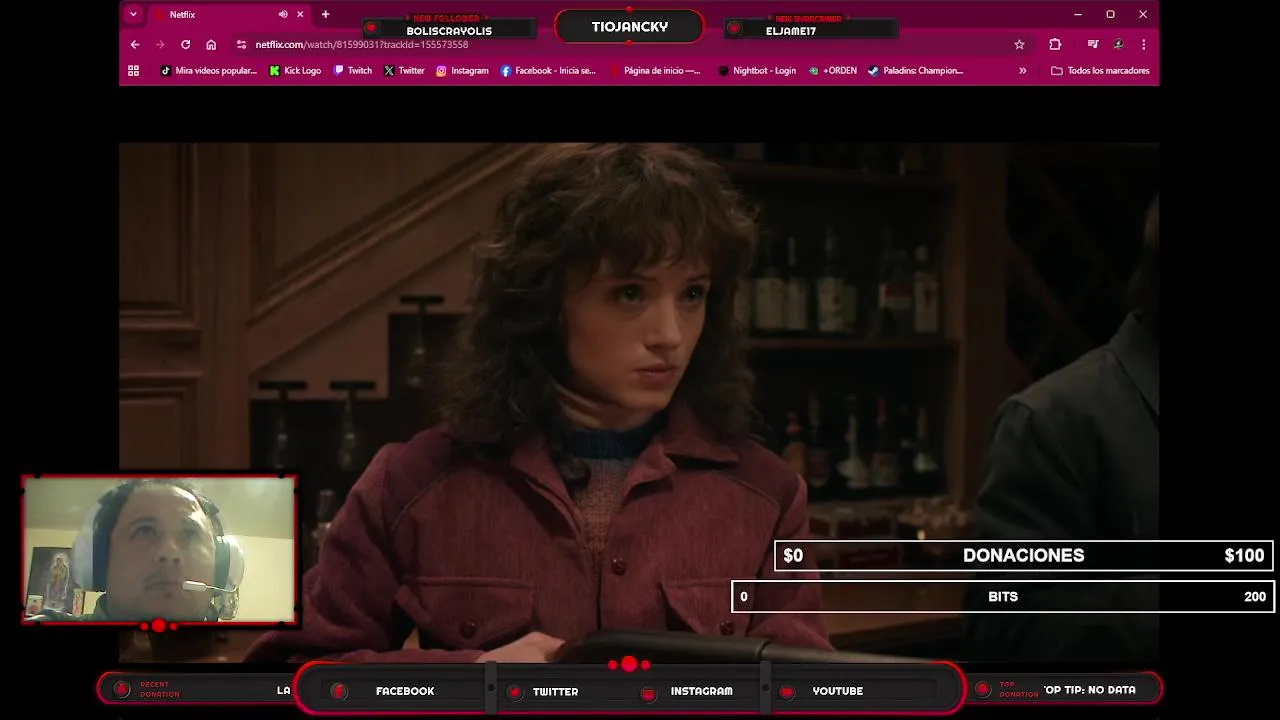1280x720 pixels.
Task: Open the Nightbot - Login bookmark
Action: 757,70
